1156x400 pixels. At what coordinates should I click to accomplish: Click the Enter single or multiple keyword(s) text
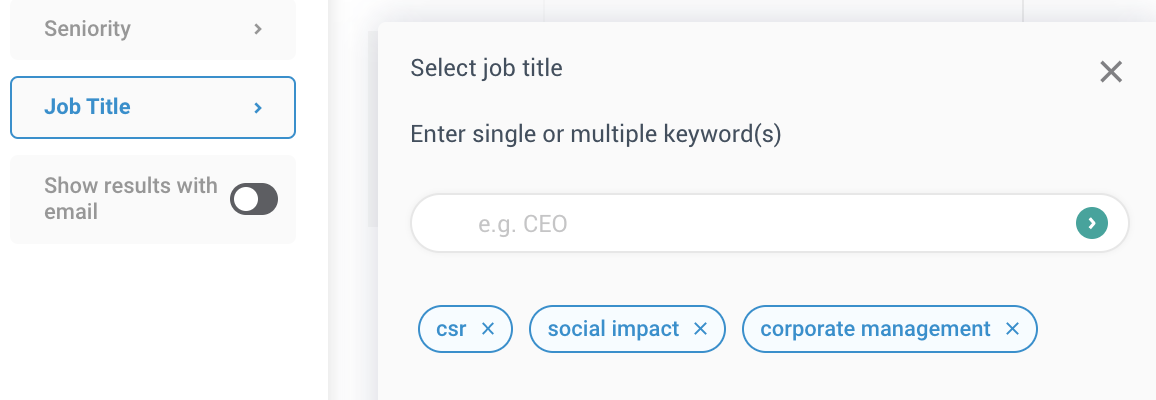tap(596, 135)
